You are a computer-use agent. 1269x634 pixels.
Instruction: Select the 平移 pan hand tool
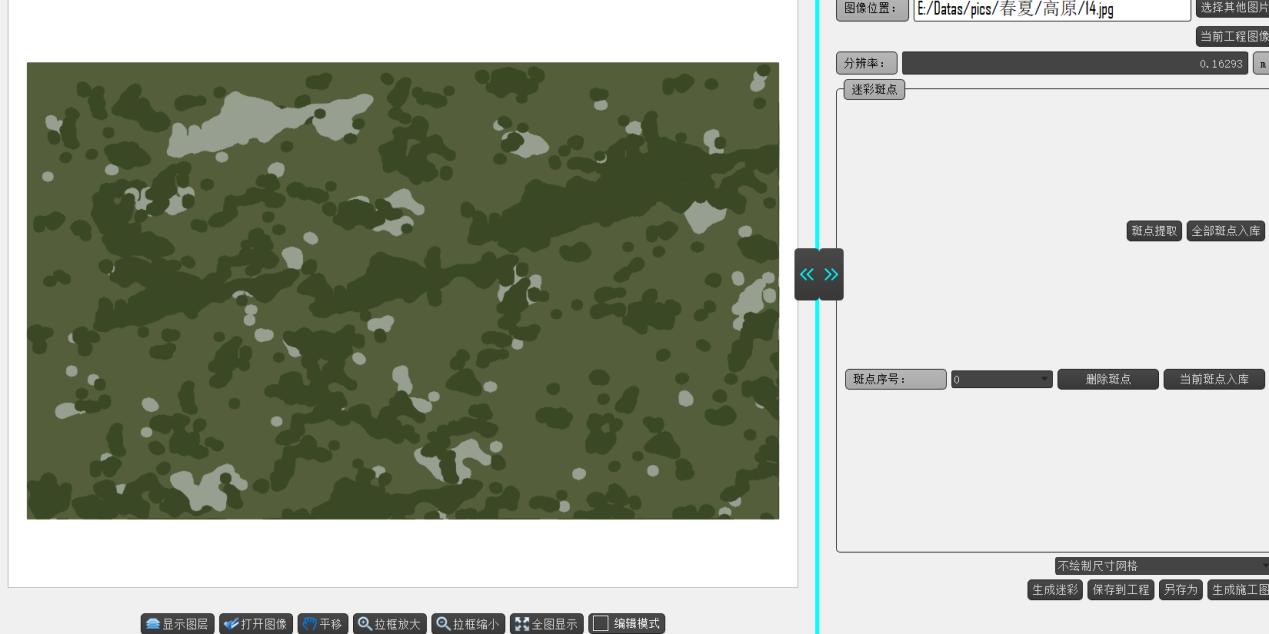tap(322, 624)
